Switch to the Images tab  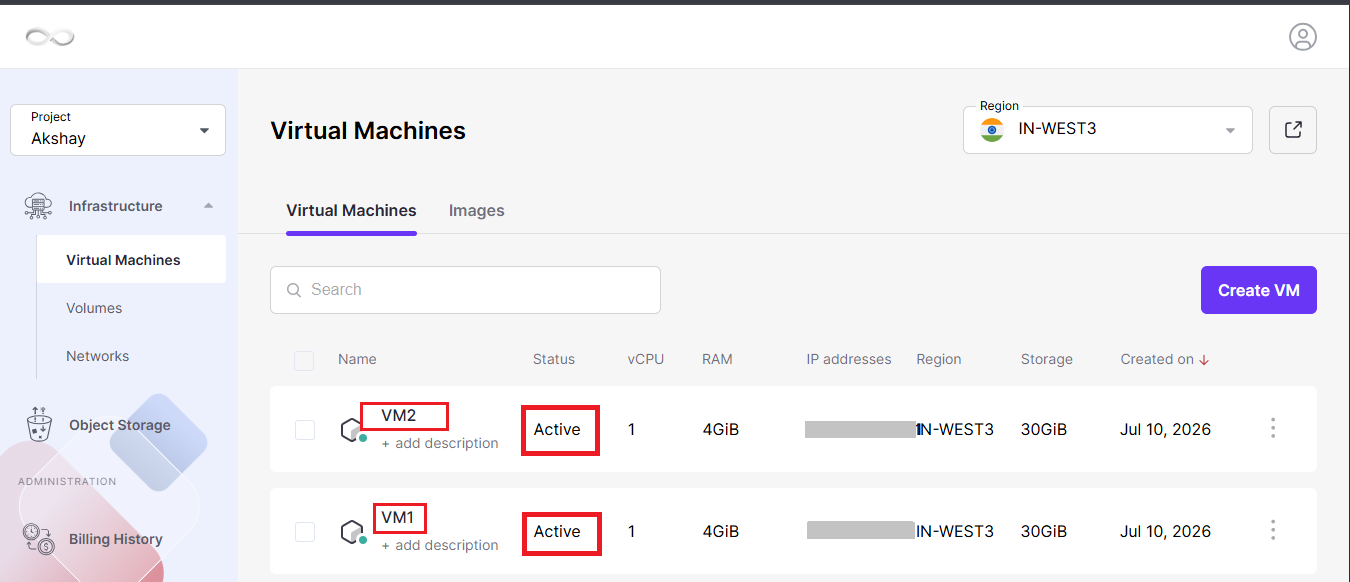(x=477, y=211)
